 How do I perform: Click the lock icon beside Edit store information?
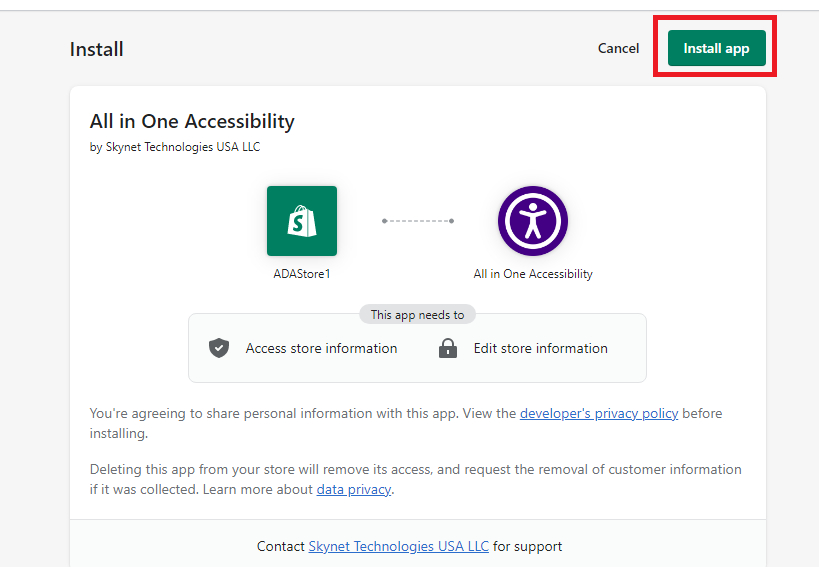tap(448, 348)
